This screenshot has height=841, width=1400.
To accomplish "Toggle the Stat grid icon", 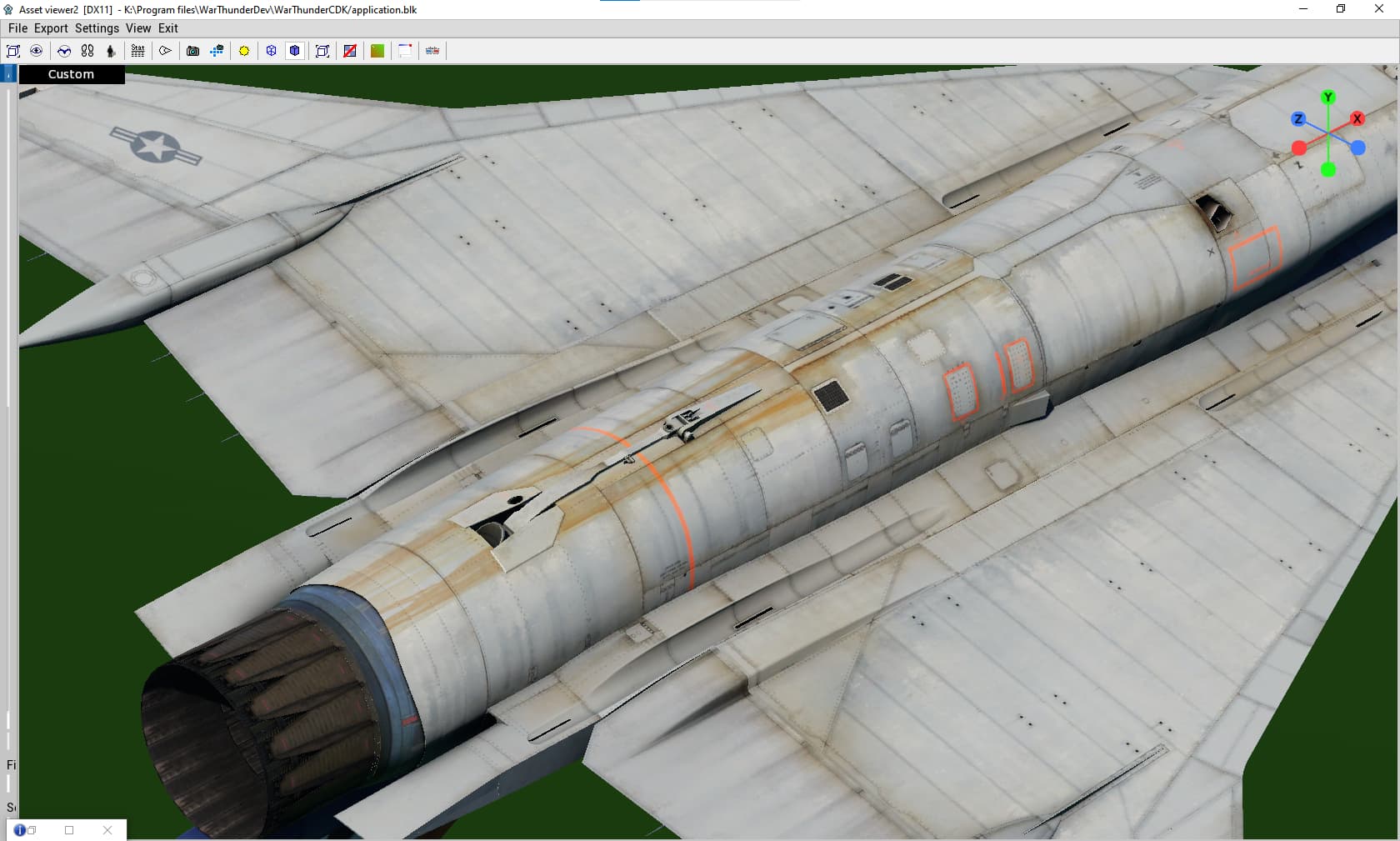I will [138, 51].
